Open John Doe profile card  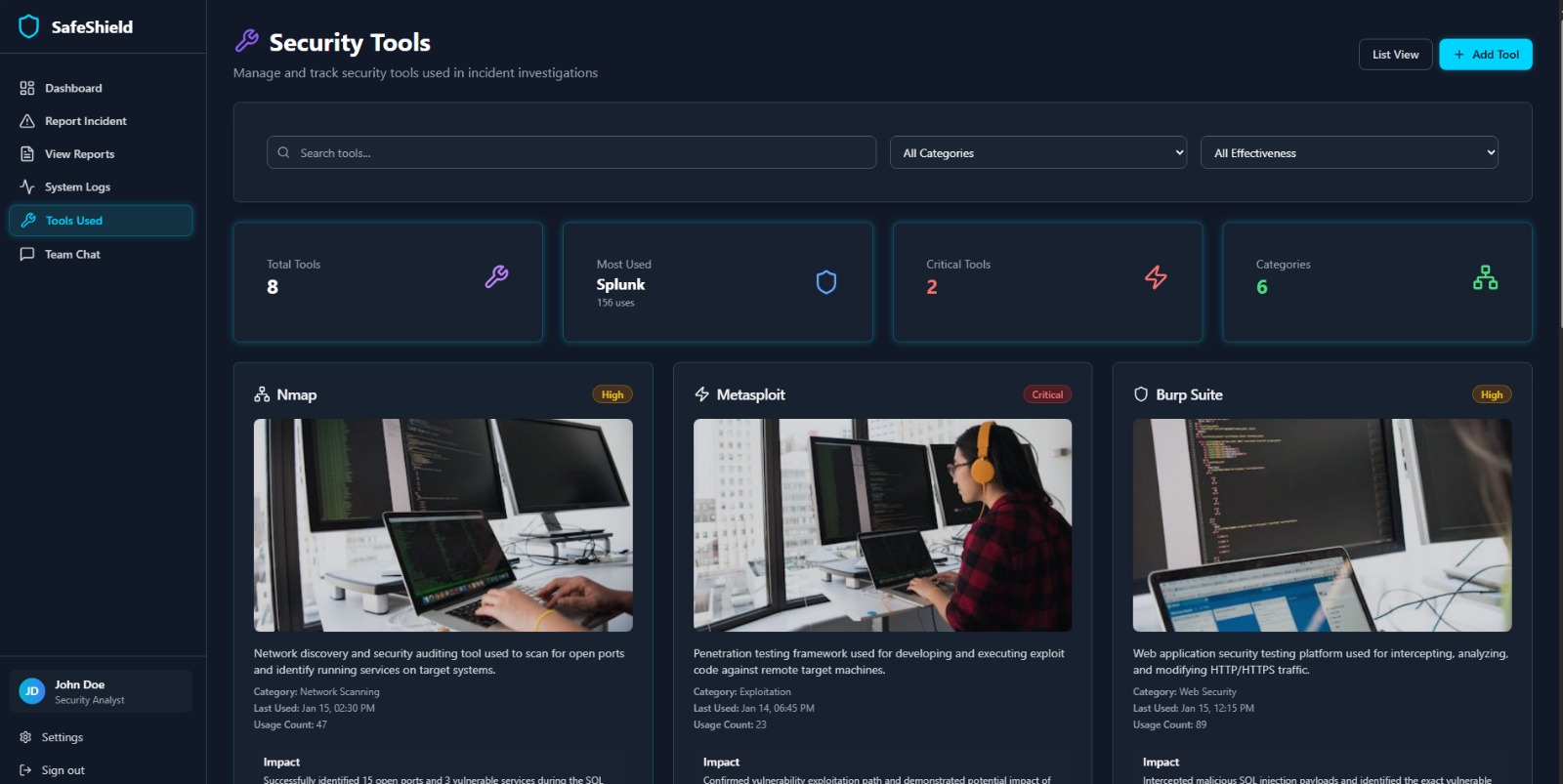(x=101, y=691)
